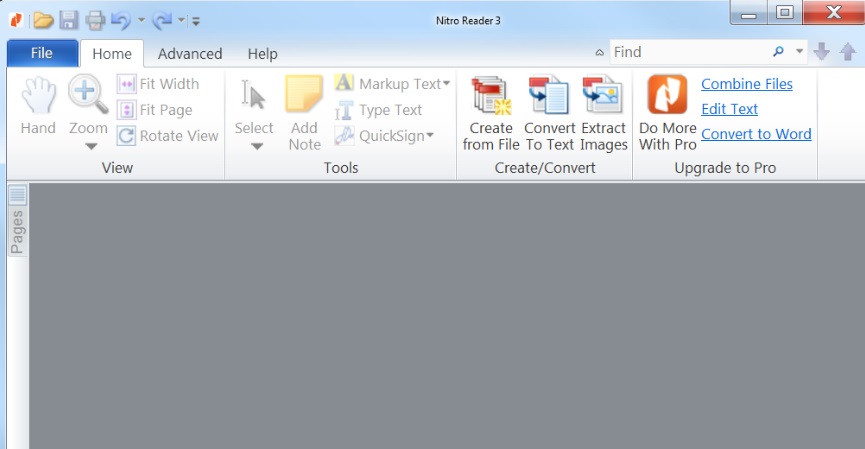Image resolution: width=865 pixels, height=449 pixels.
Task: Expand the Zoom dropdown arrow
Action: coord(91,146)
